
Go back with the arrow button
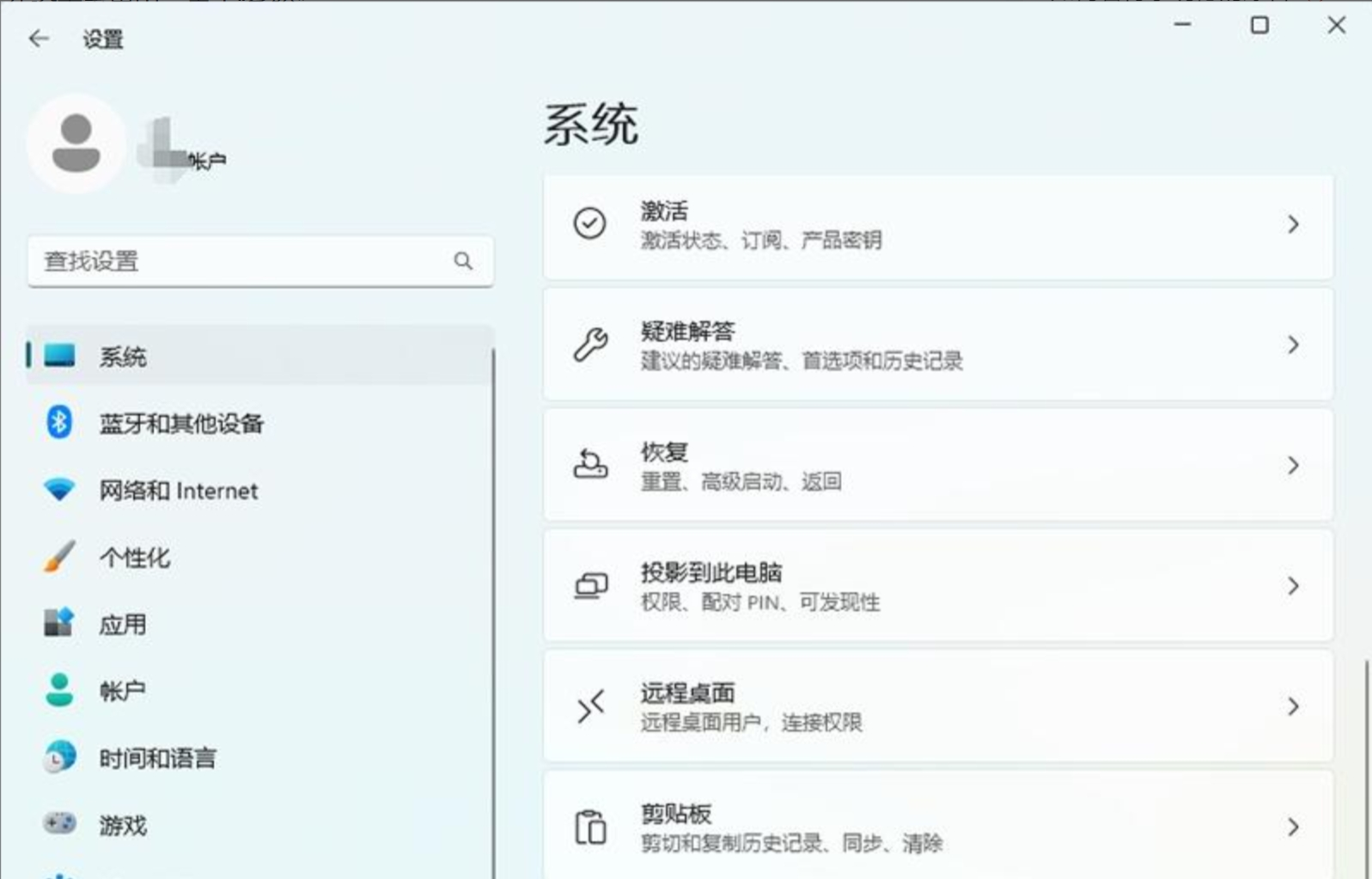tap(39, 38)
